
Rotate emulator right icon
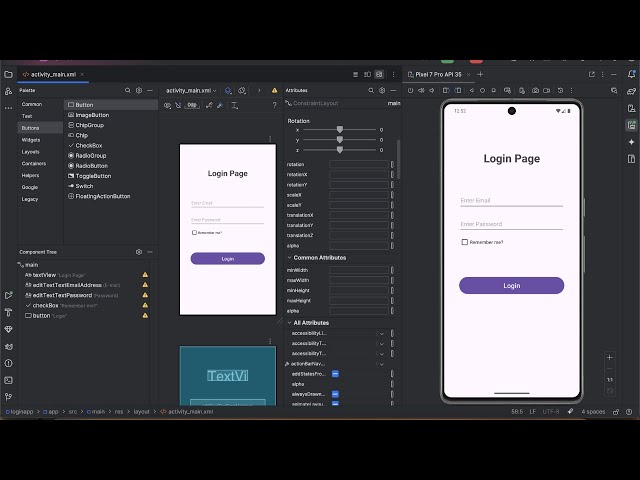[458, 90]
